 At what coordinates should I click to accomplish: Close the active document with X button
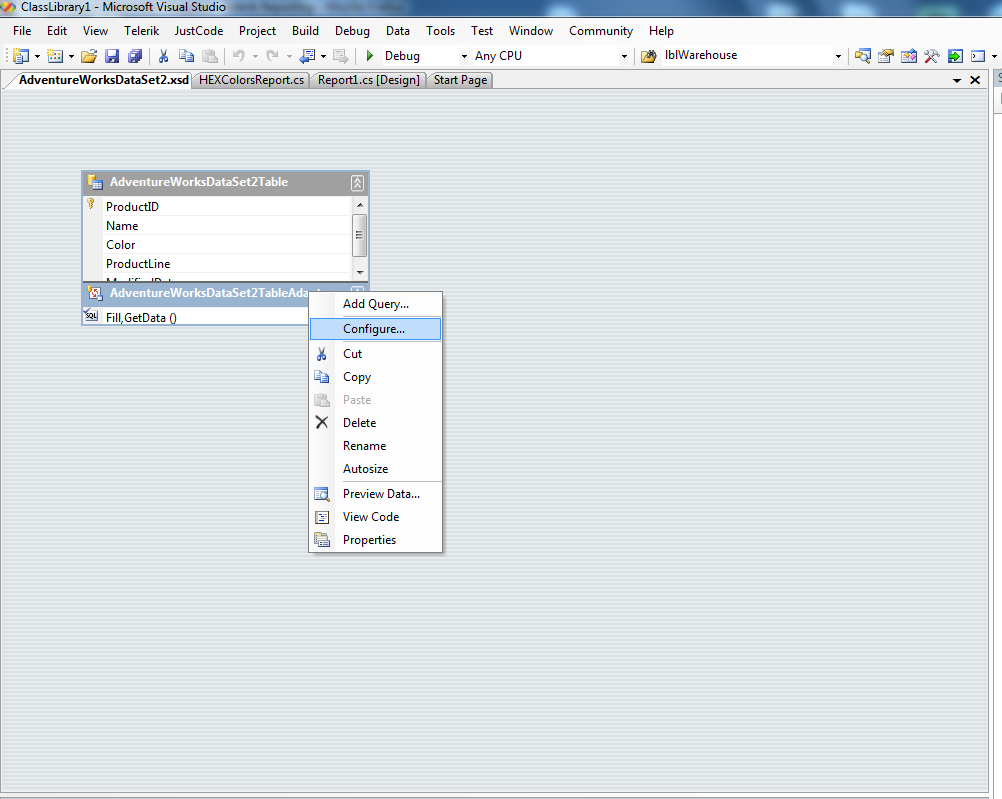pos(975,80)
